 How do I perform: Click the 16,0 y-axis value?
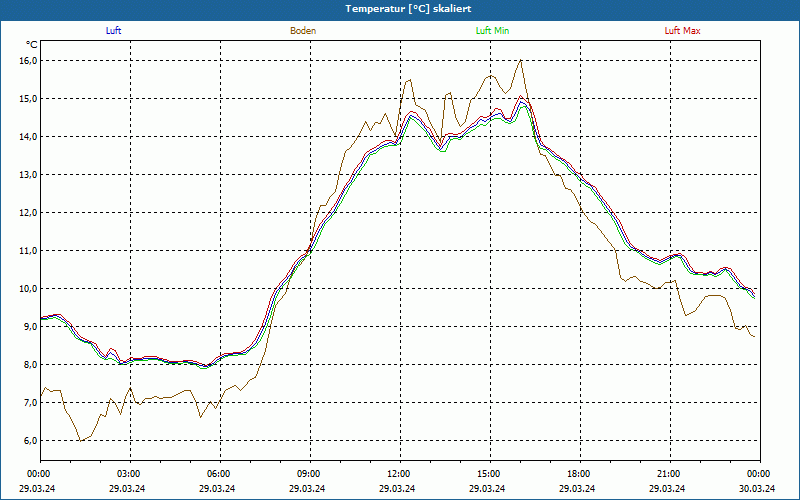pyautogui.click(x=29, y=61)
